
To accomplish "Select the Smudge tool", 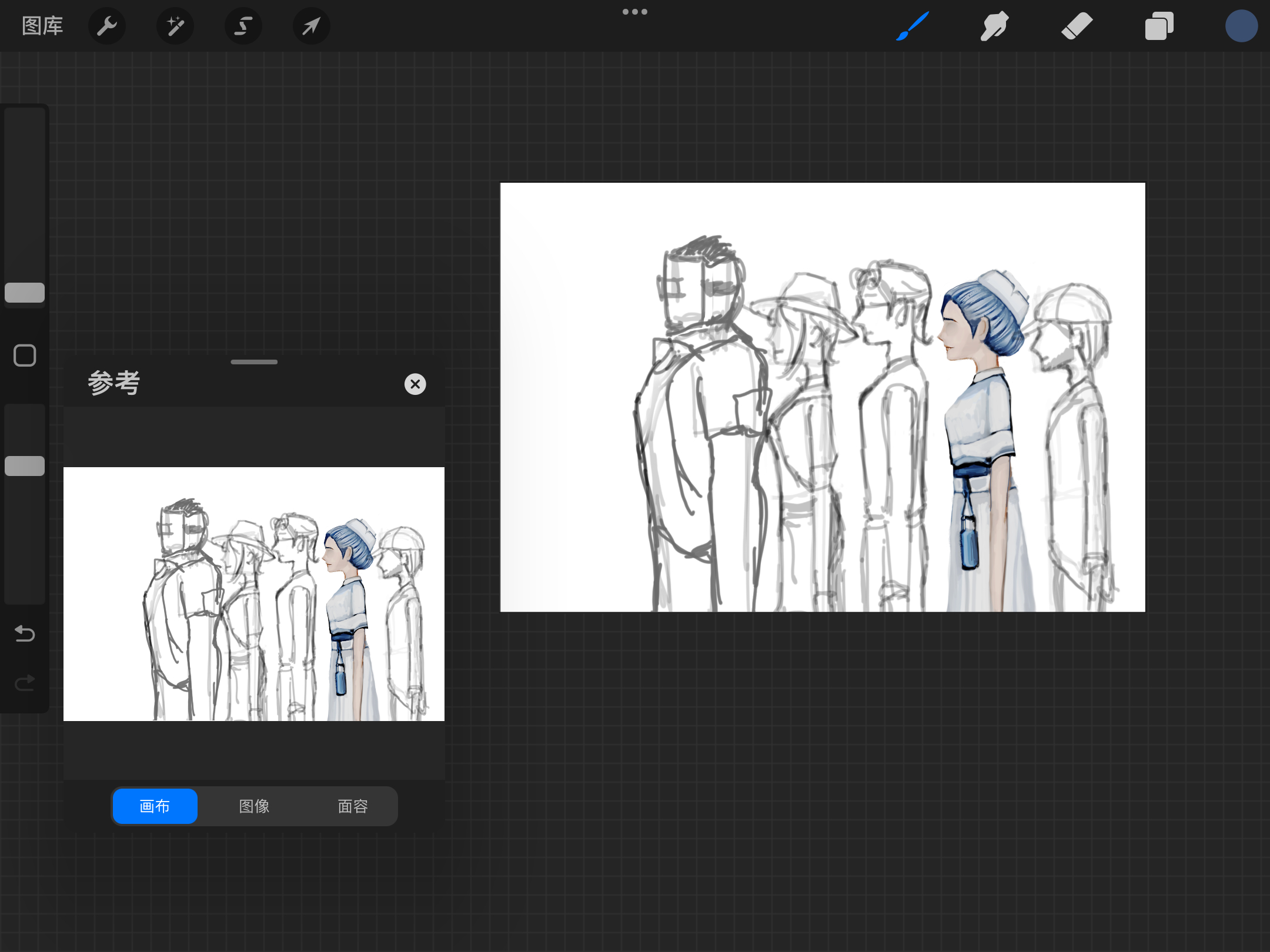I will click(995, 26).
